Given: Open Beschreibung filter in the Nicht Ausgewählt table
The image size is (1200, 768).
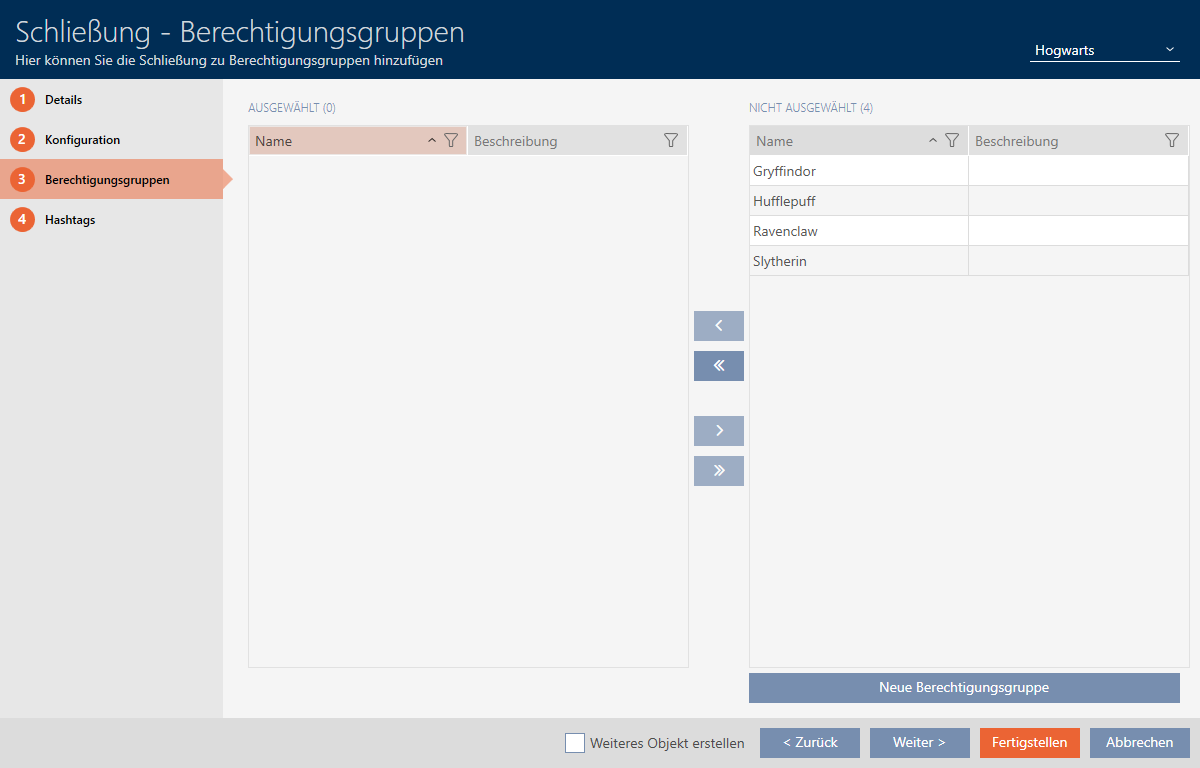Looking at the screenshot, I should (1172, 141).
